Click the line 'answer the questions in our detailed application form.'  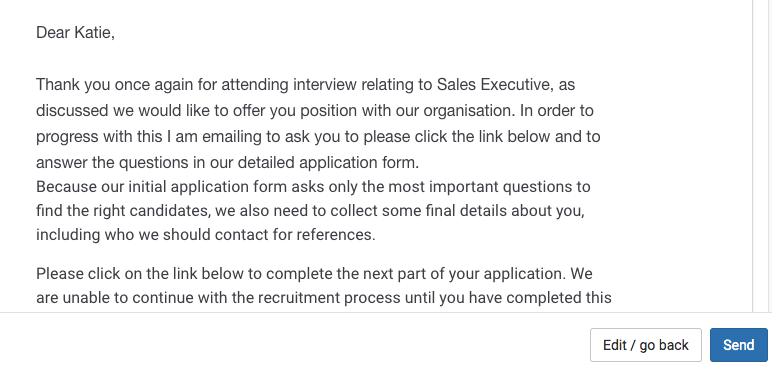point(228,163)
